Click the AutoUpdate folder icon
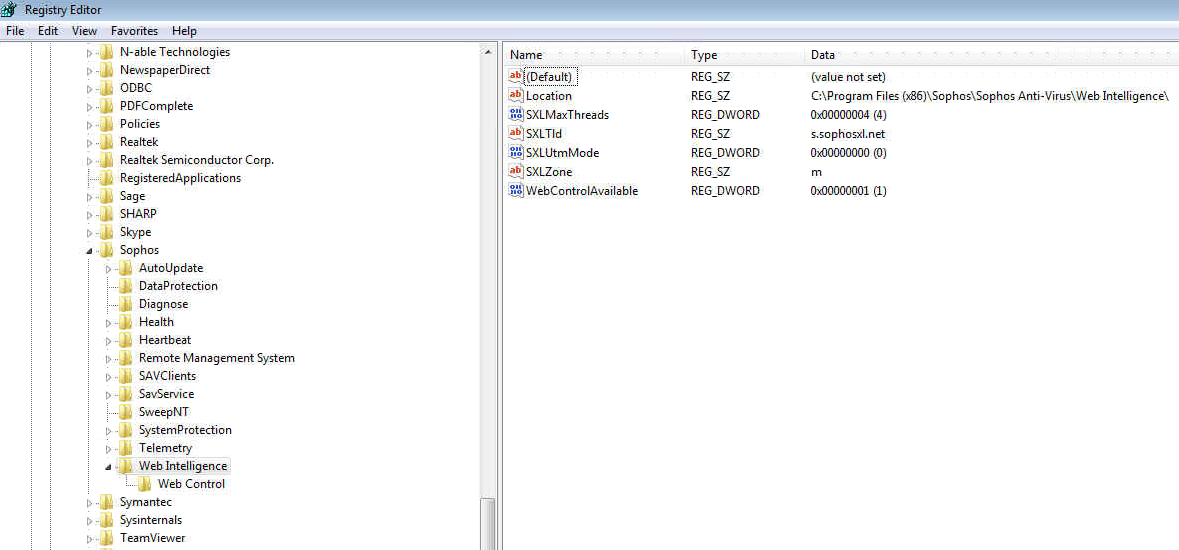 pyautogui.click(x=126, y=268)
